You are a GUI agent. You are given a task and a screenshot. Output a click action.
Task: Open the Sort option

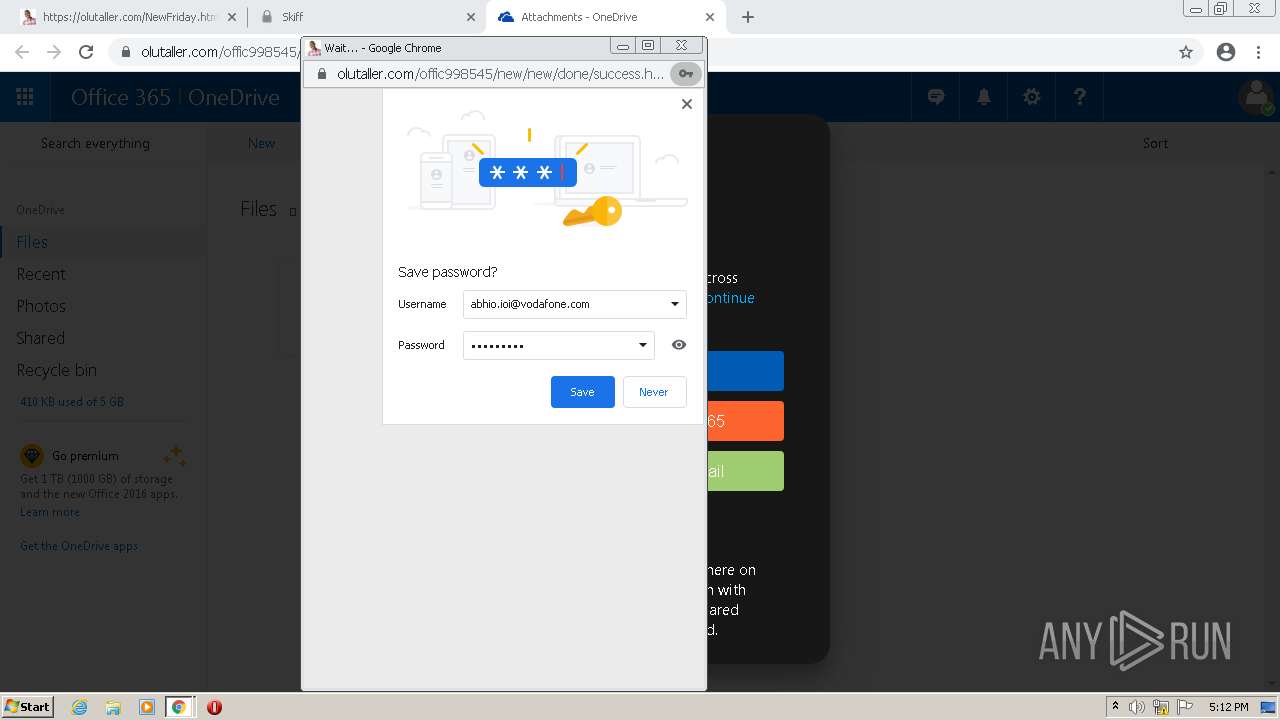coord(1156,143)
